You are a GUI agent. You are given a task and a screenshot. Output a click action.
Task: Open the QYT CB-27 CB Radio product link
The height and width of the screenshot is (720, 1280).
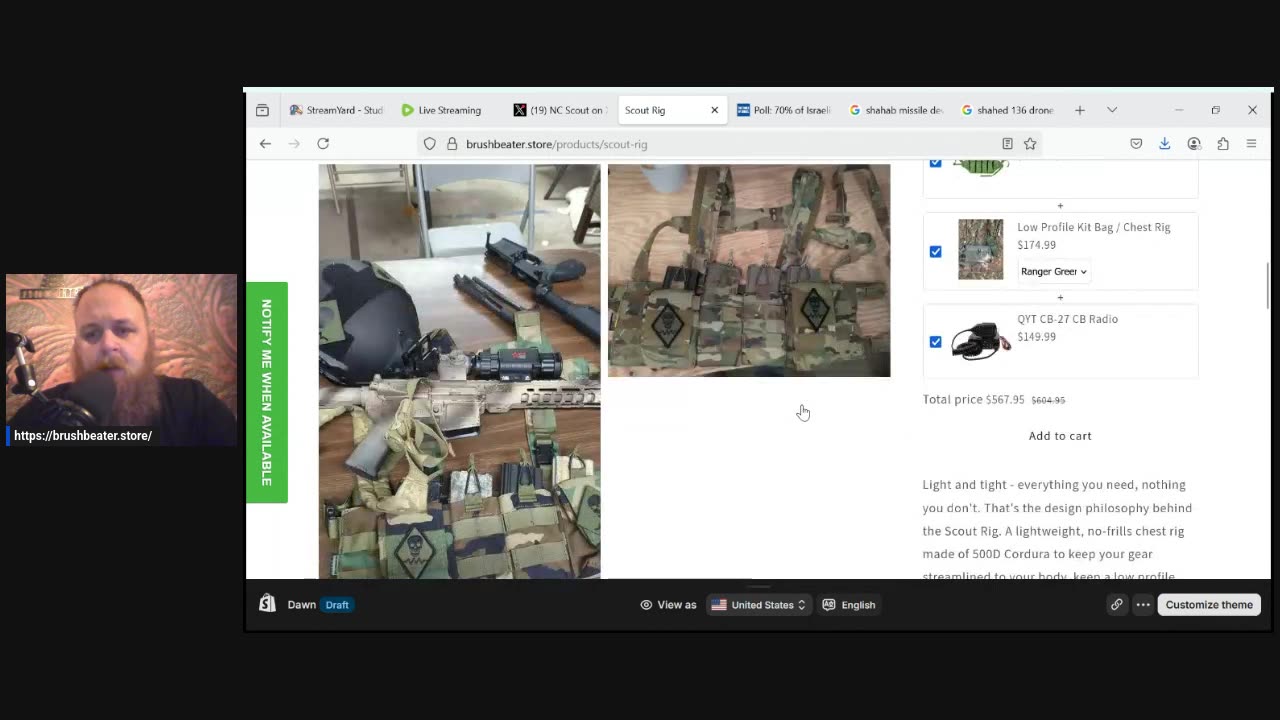(1068, 319)
